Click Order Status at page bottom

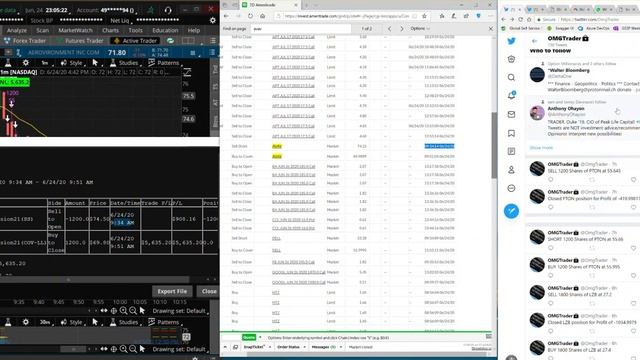pyautogui.click(x=289, y=347)
